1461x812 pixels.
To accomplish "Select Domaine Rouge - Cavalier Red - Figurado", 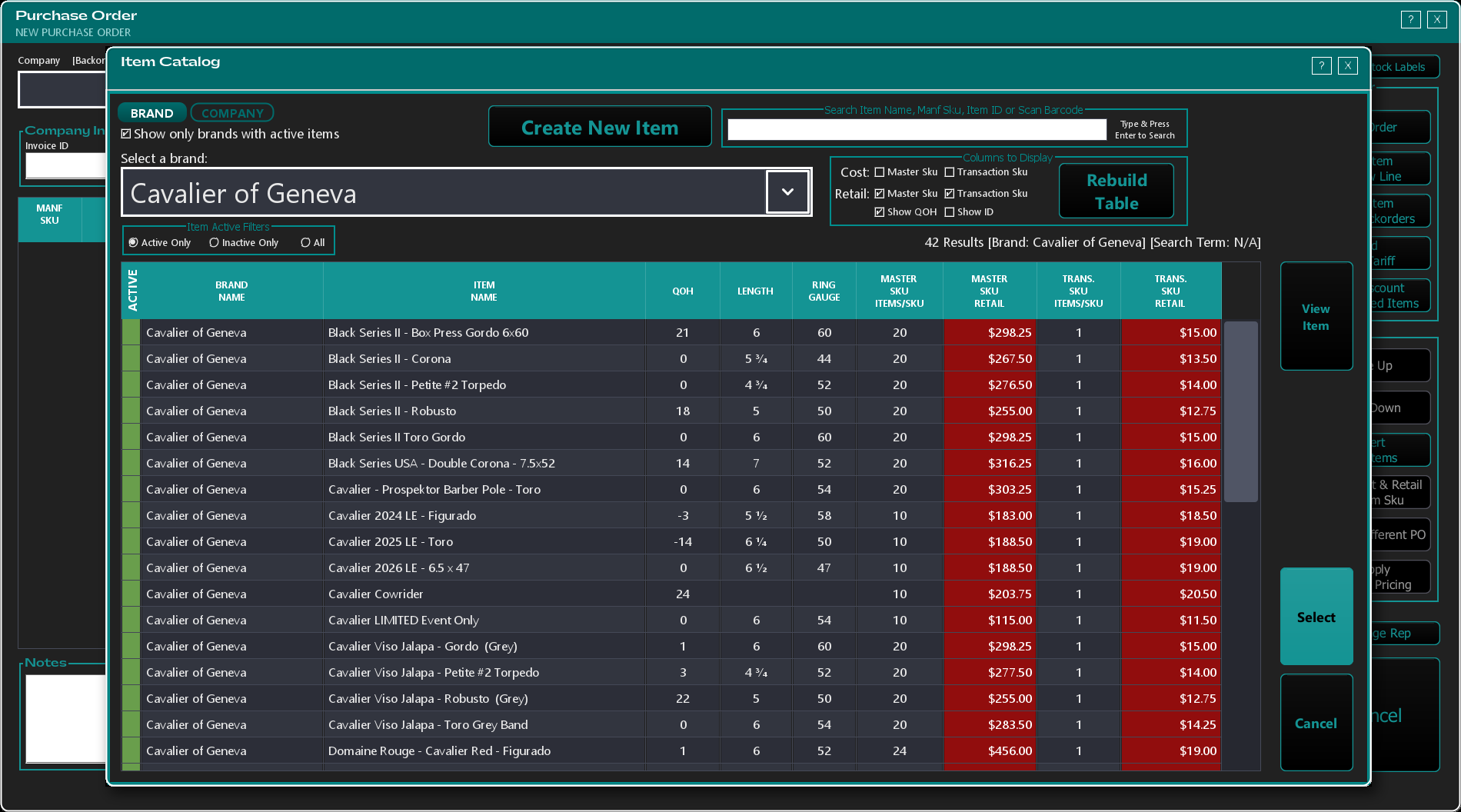I will point(671,750).
